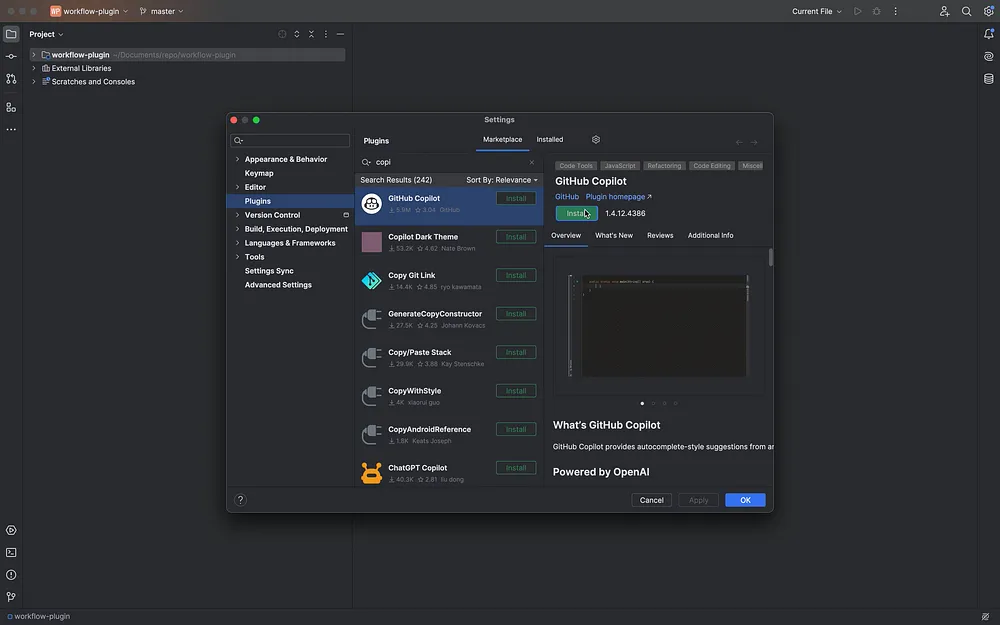Click the expand/collapse arrows in Project panel
Image resolution: width=1000 pixels, height=625 pixels.
click(x=297, y=34)
